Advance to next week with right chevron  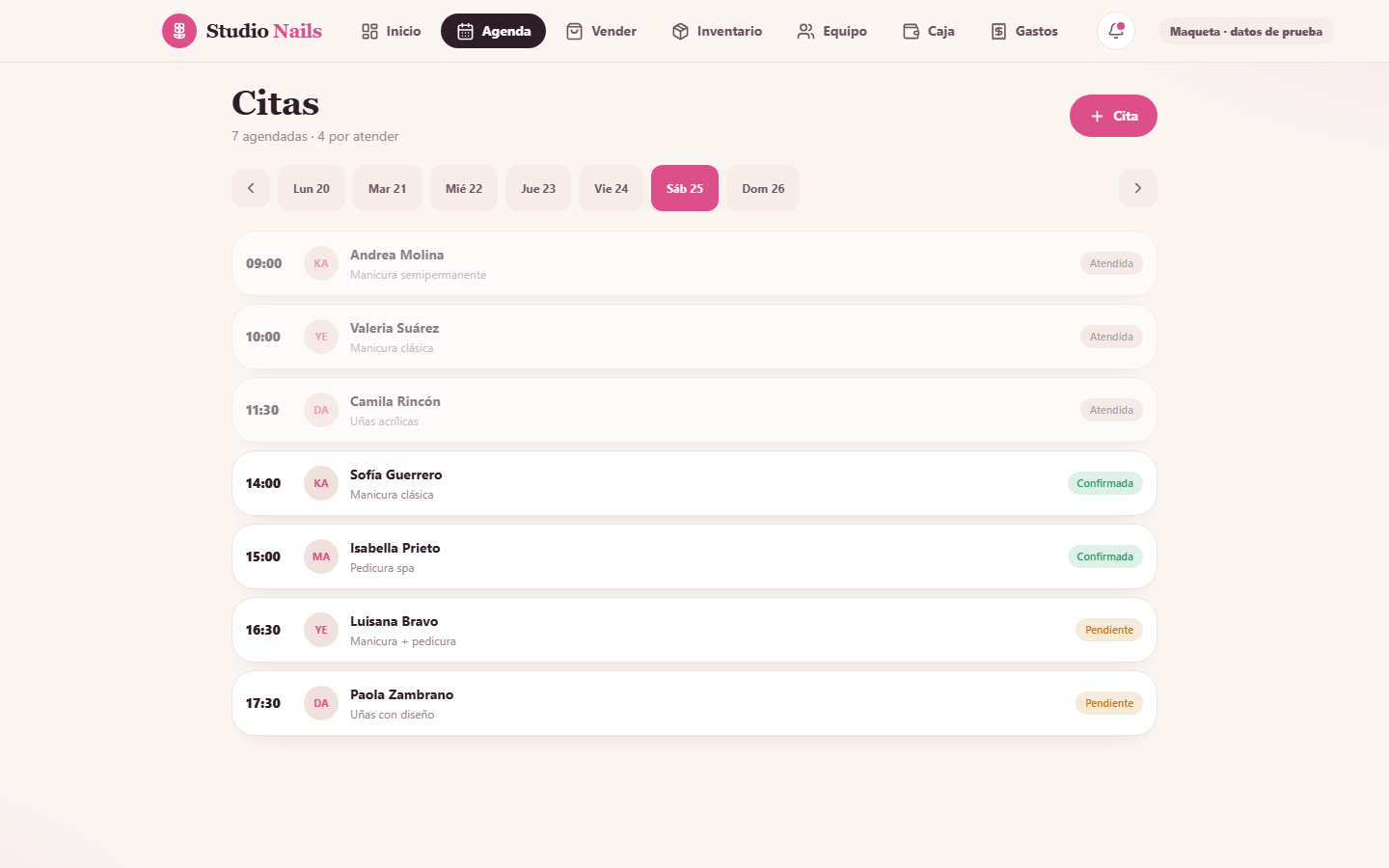click(1138, 188)
